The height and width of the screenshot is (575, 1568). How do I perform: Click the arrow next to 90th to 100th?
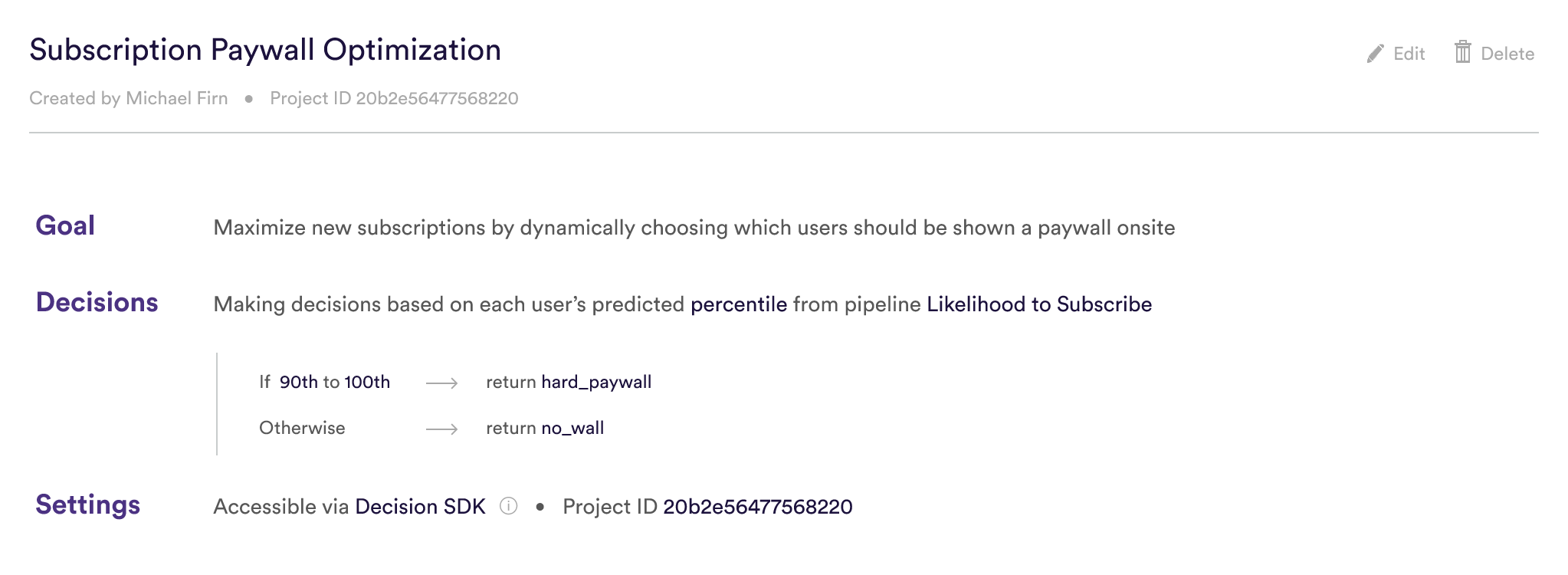pos(441,383)
